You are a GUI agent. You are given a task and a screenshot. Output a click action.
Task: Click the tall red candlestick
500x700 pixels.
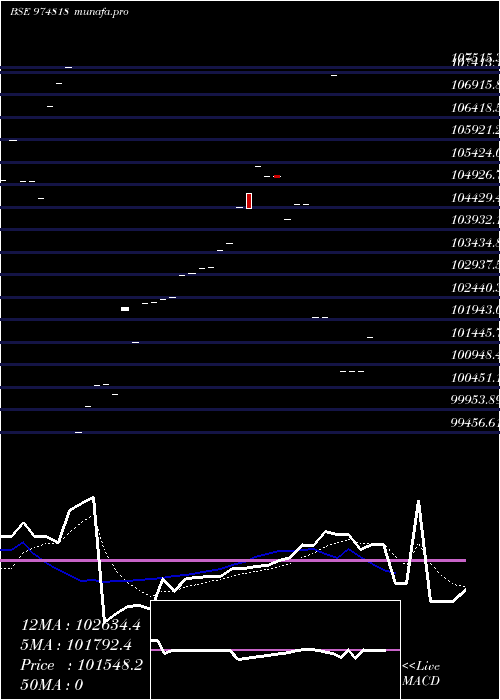click(249, 201)
